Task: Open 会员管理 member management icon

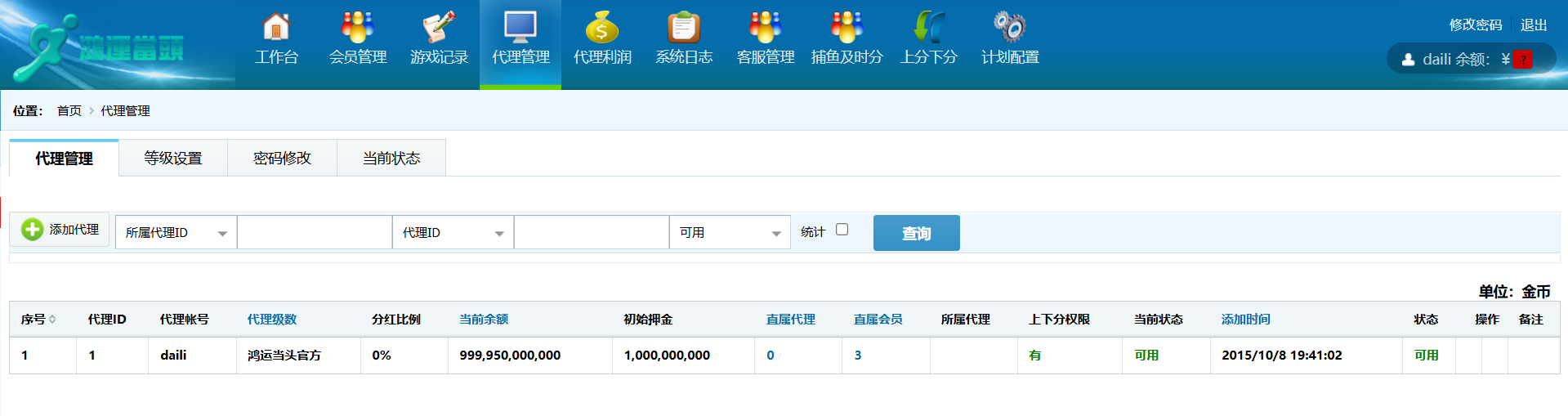Action: click(x=357, y=29)
